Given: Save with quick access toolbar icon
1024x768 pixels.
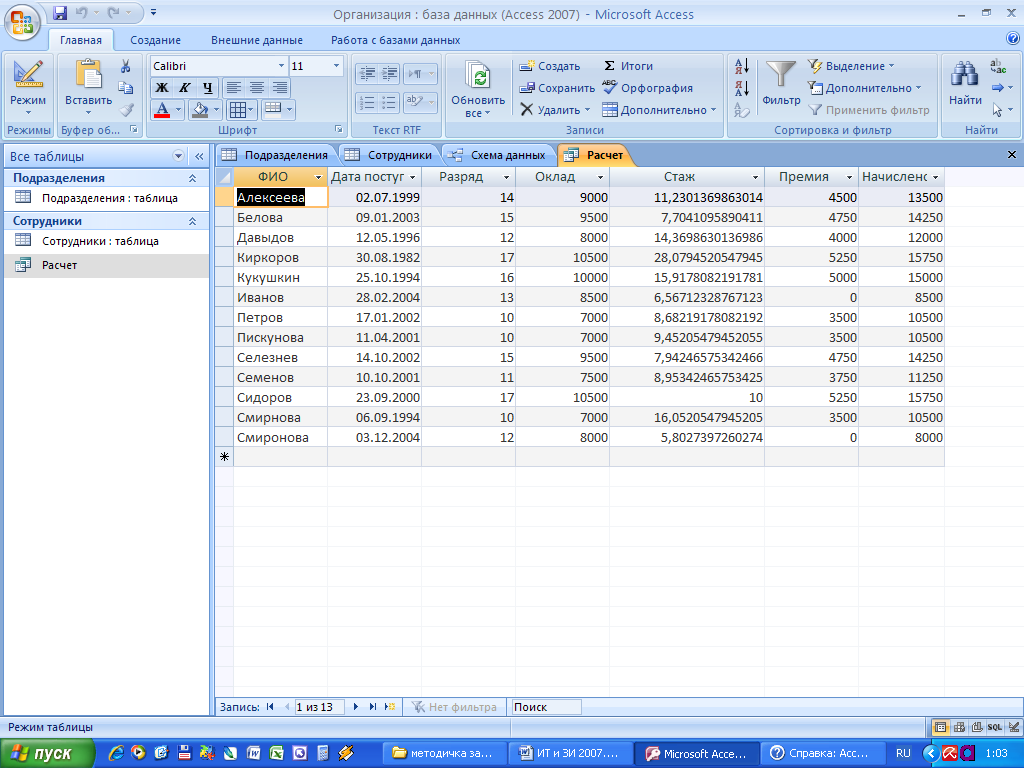Looking at the screenshot, I should pos(59,12).
